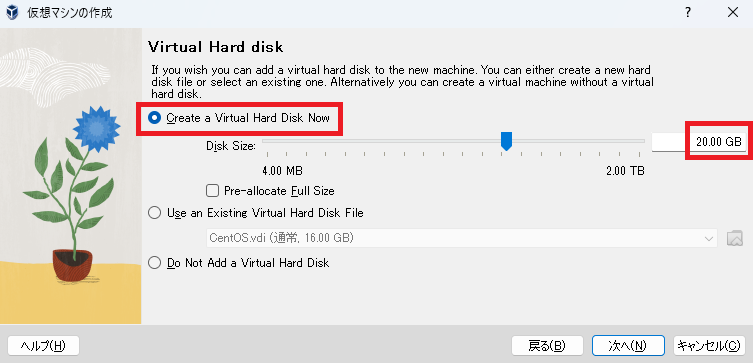Image resolution: width=753 pixels, height=363 pixels.
Task: Proceed with the 次へ(N) button
Action: [628, 345]
